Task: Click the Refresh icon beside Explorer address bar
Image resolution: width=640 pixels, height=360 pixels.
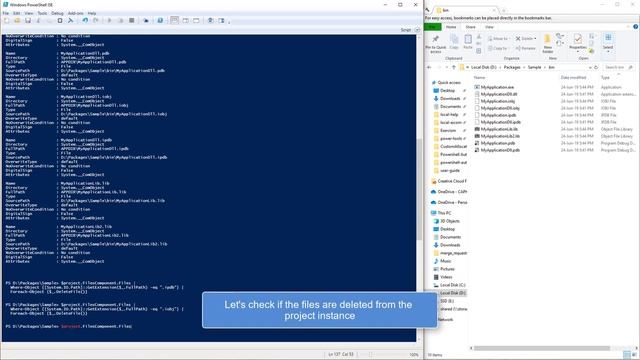Action: [x=596, y=67]
